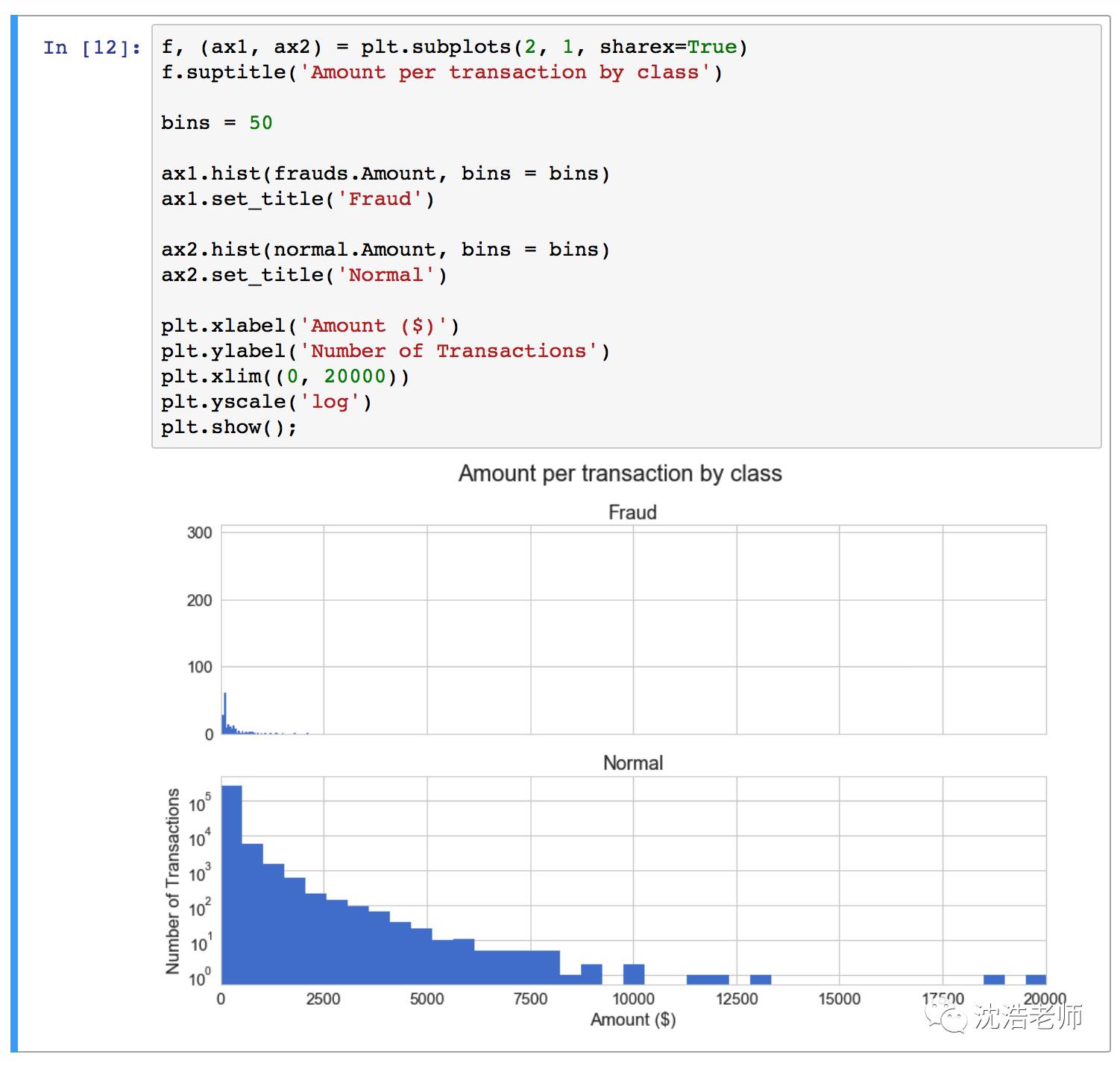Click the Normal subplot title
1120x1066 pixels.
click(x=632, y=763)
